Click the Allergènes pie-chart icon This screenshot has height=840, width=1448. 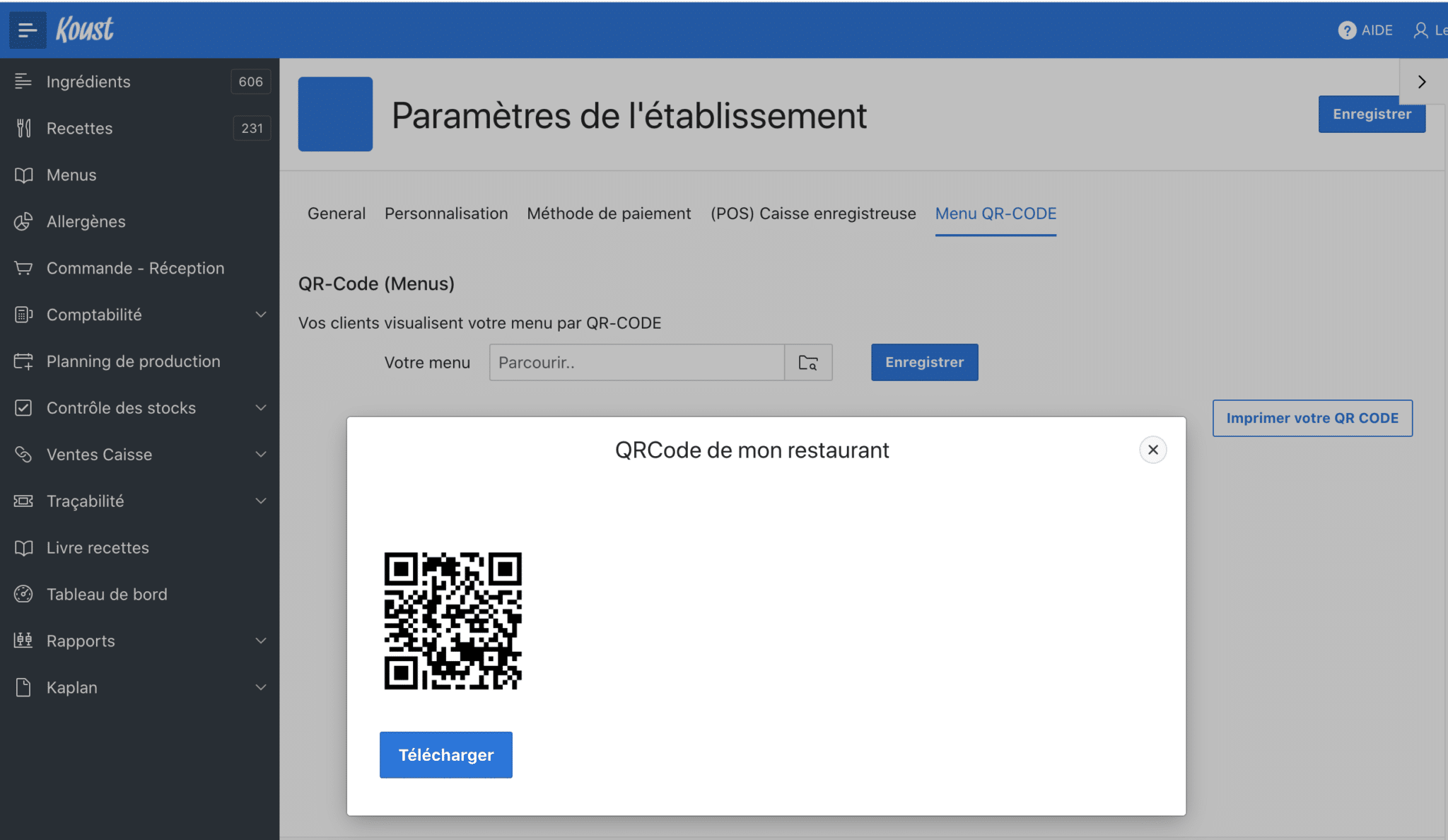click(23, 221)
